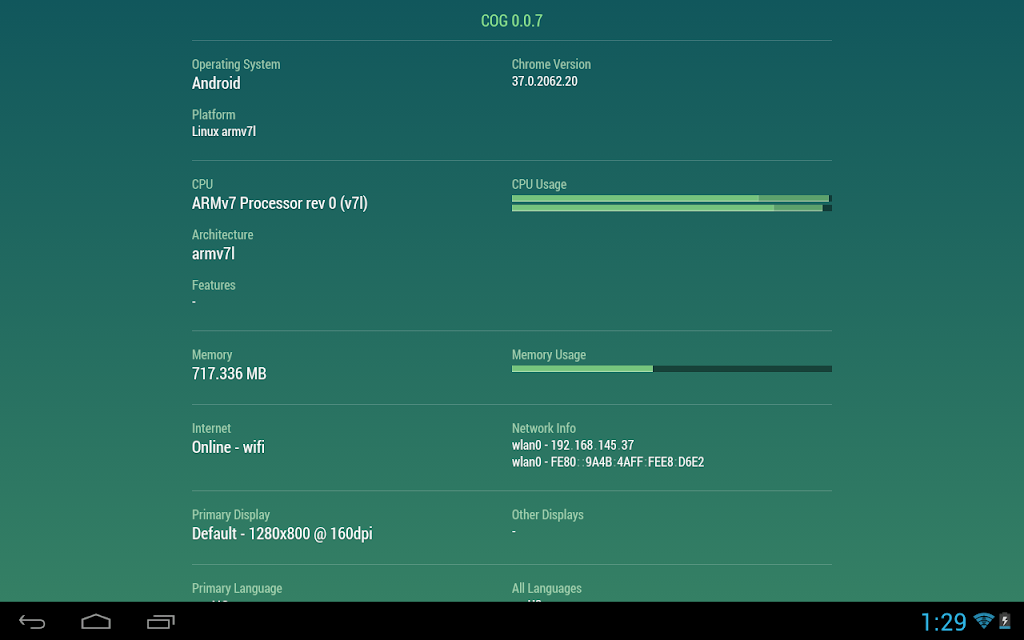Tap the 1:29 clock in the status bar
The width and height of the screenshot is (1024, 640).
point(943,622)
